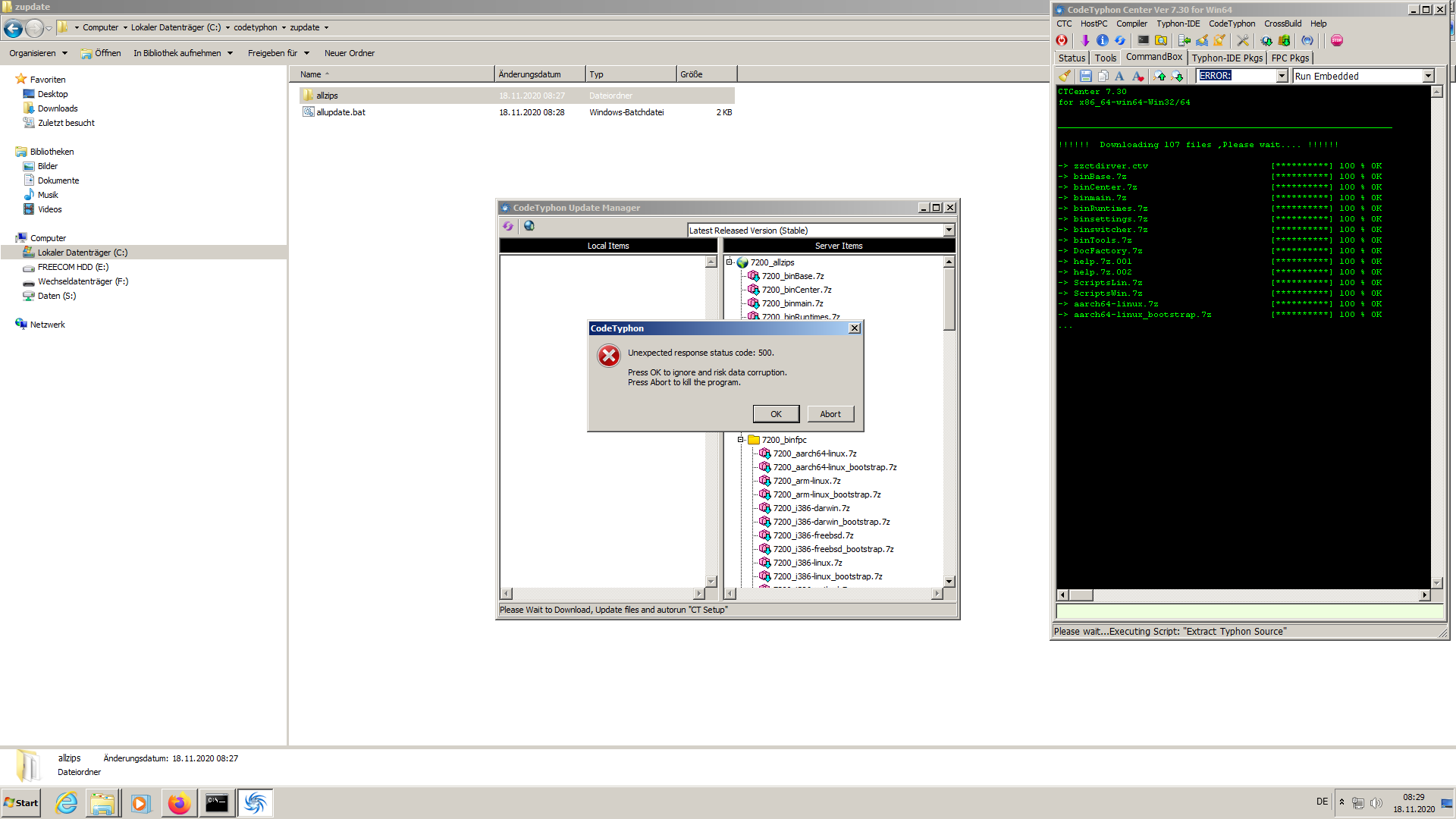The image size is (1456, 819).
Task: Click the server with green arrow icon
Action: pyautogui.click(x=1185, y=41)
